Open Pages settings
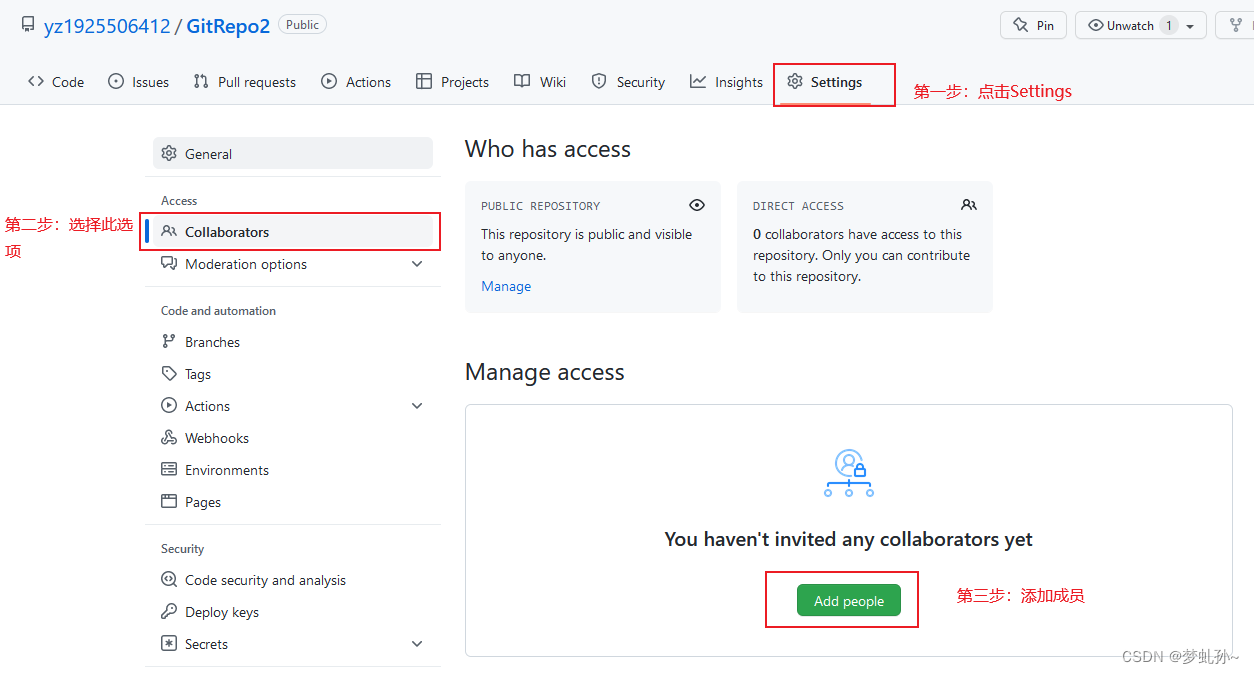 293,502
